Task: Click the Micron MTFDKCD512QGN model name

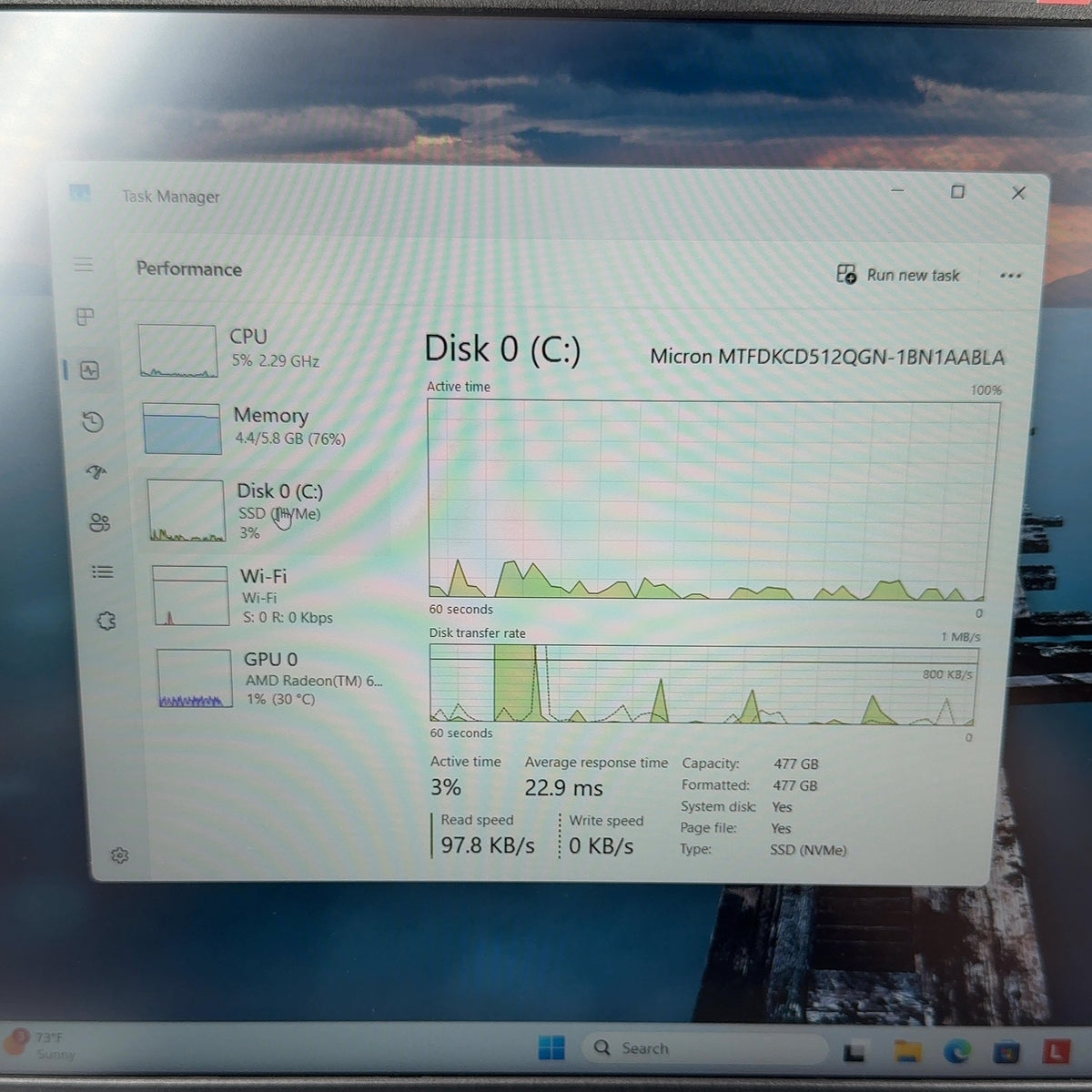Action: click(x=827, y=357)
